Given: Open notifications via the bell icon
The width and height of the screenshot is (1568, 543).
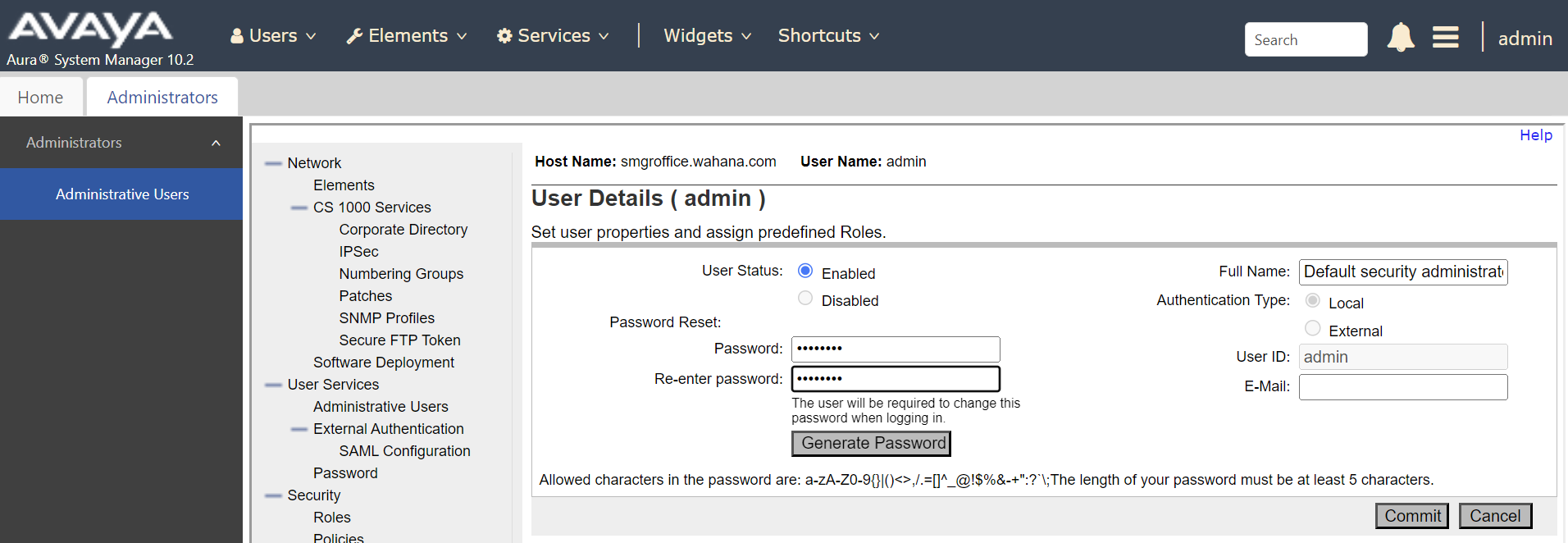Looking at the screenshot, I should coord(1401,37).
